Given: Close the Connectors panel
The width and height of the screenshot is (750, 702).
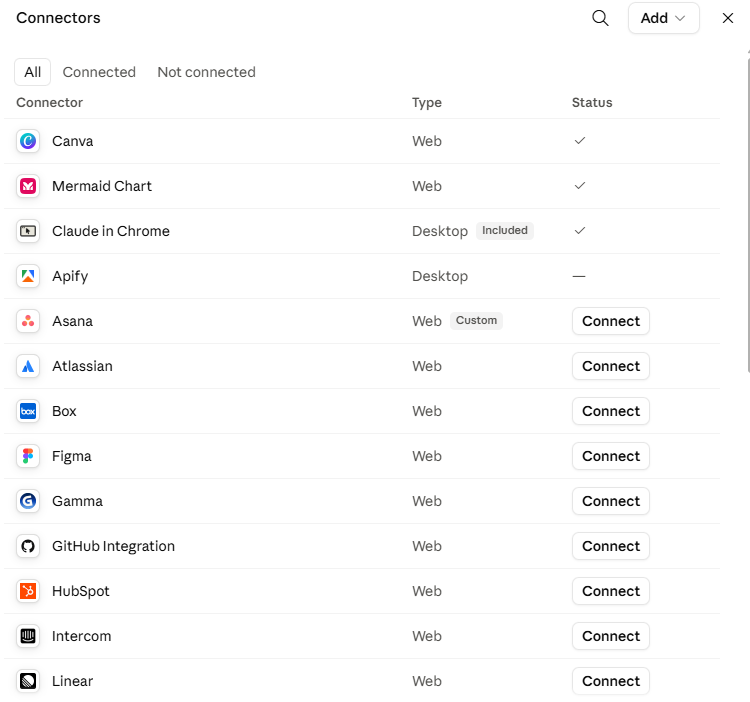Looking at the screenshot, I should coord(728,18).
